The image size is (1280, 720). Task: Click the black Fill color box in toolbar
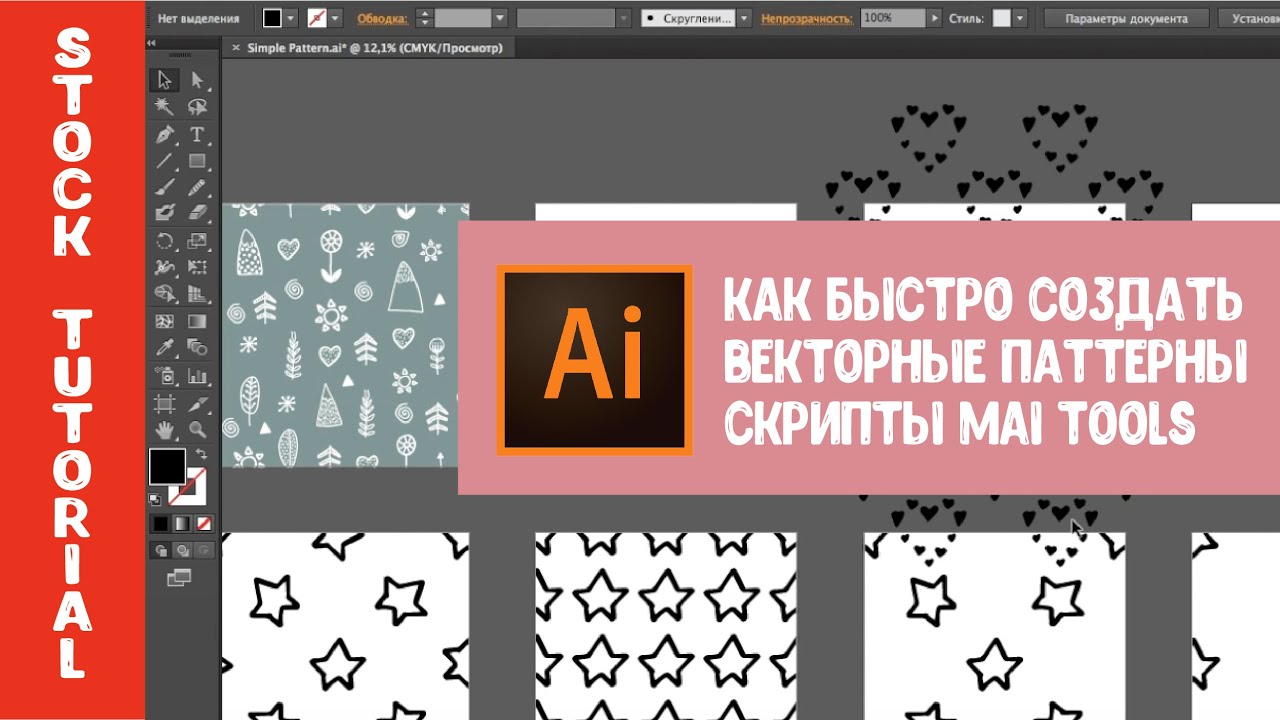167,466
